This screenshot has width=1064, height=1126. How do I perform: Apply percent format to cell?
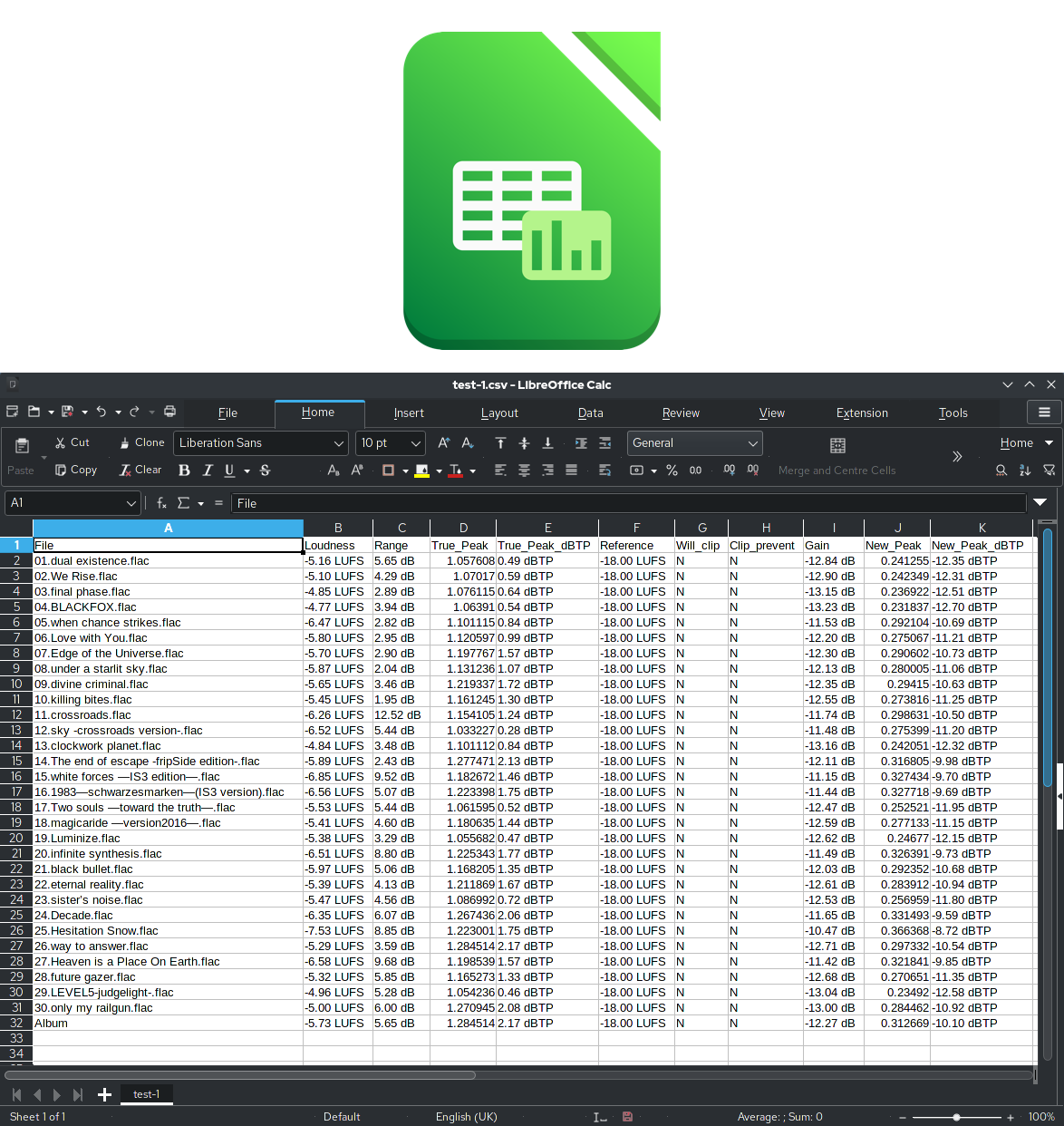pos(672,471)
